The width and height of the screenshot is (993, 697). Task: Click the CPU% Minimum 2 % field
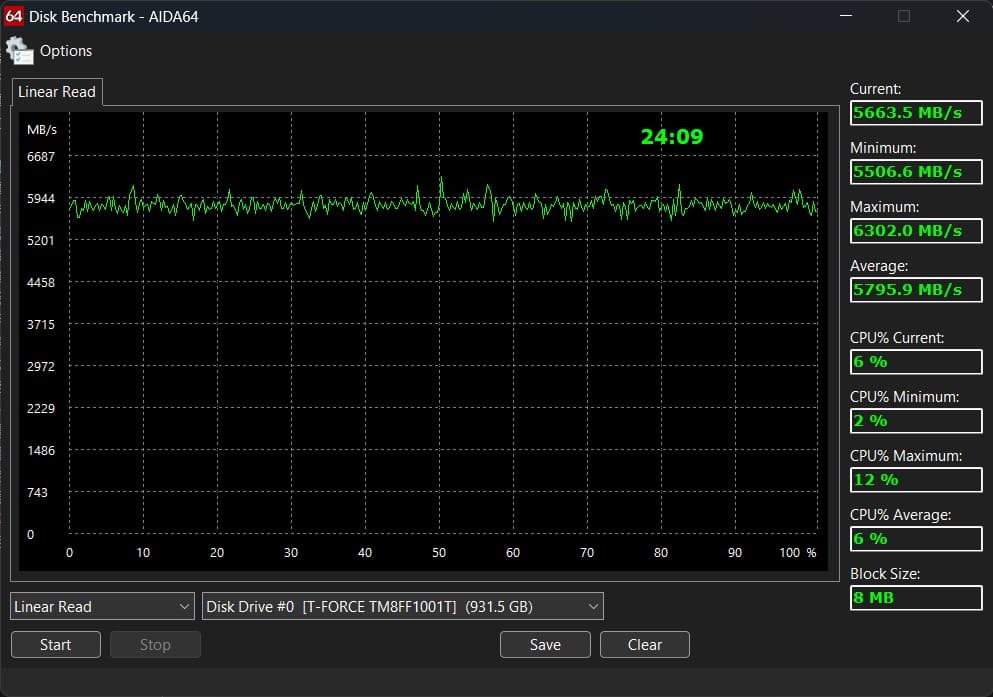coord(916,420)
